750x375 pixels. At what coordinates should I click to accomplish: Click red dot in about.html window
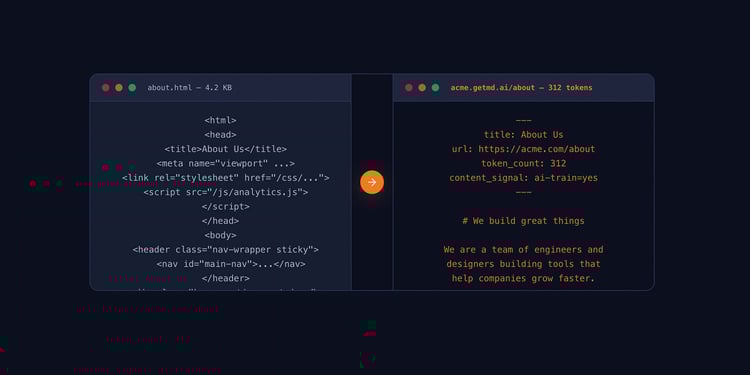pyautogui.click(x=106, y=88)
